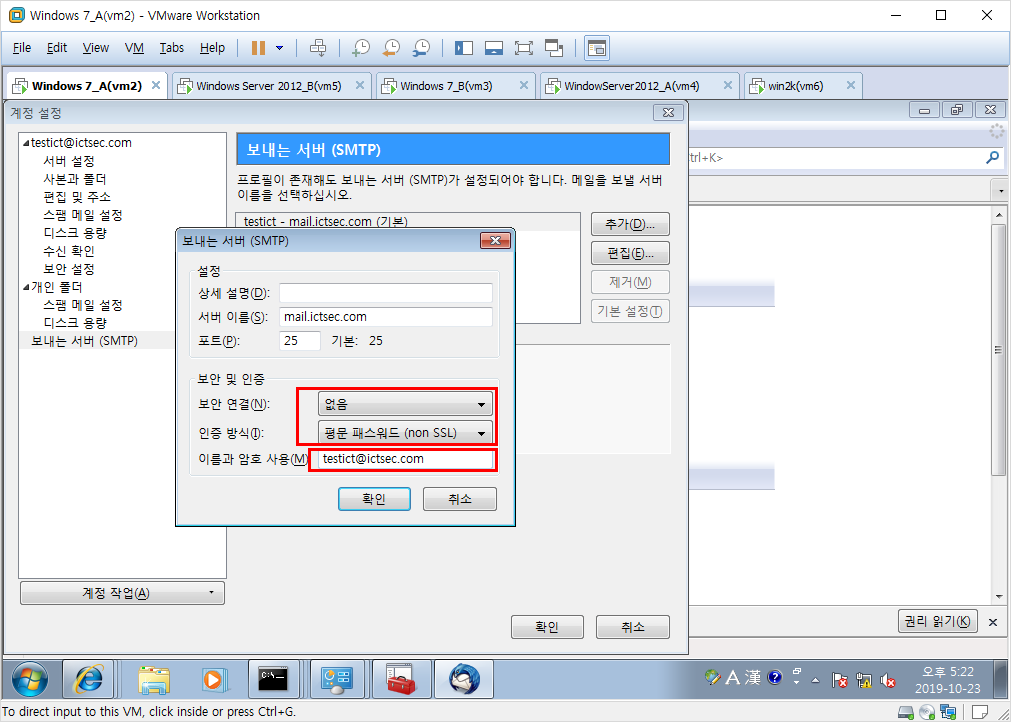Click the Action Center flag tray icon

pos(839,679)
